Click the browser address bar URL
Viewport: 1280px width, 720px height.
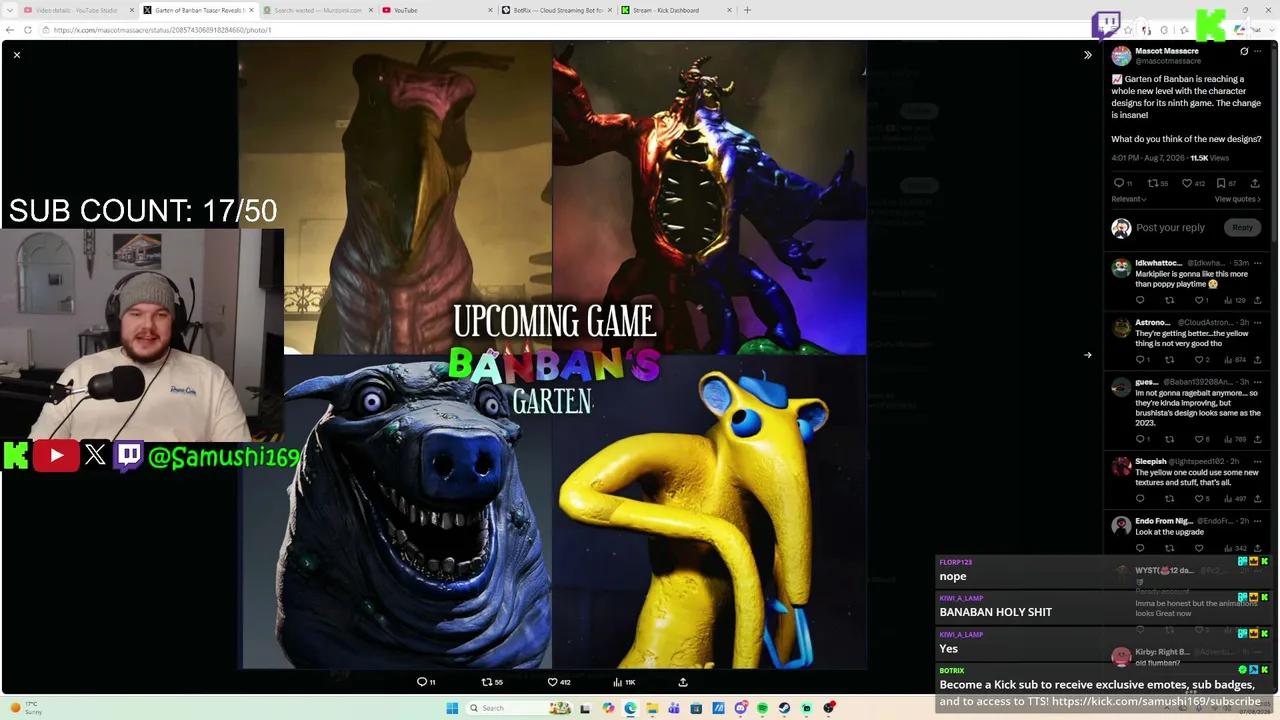coord(162,30)
